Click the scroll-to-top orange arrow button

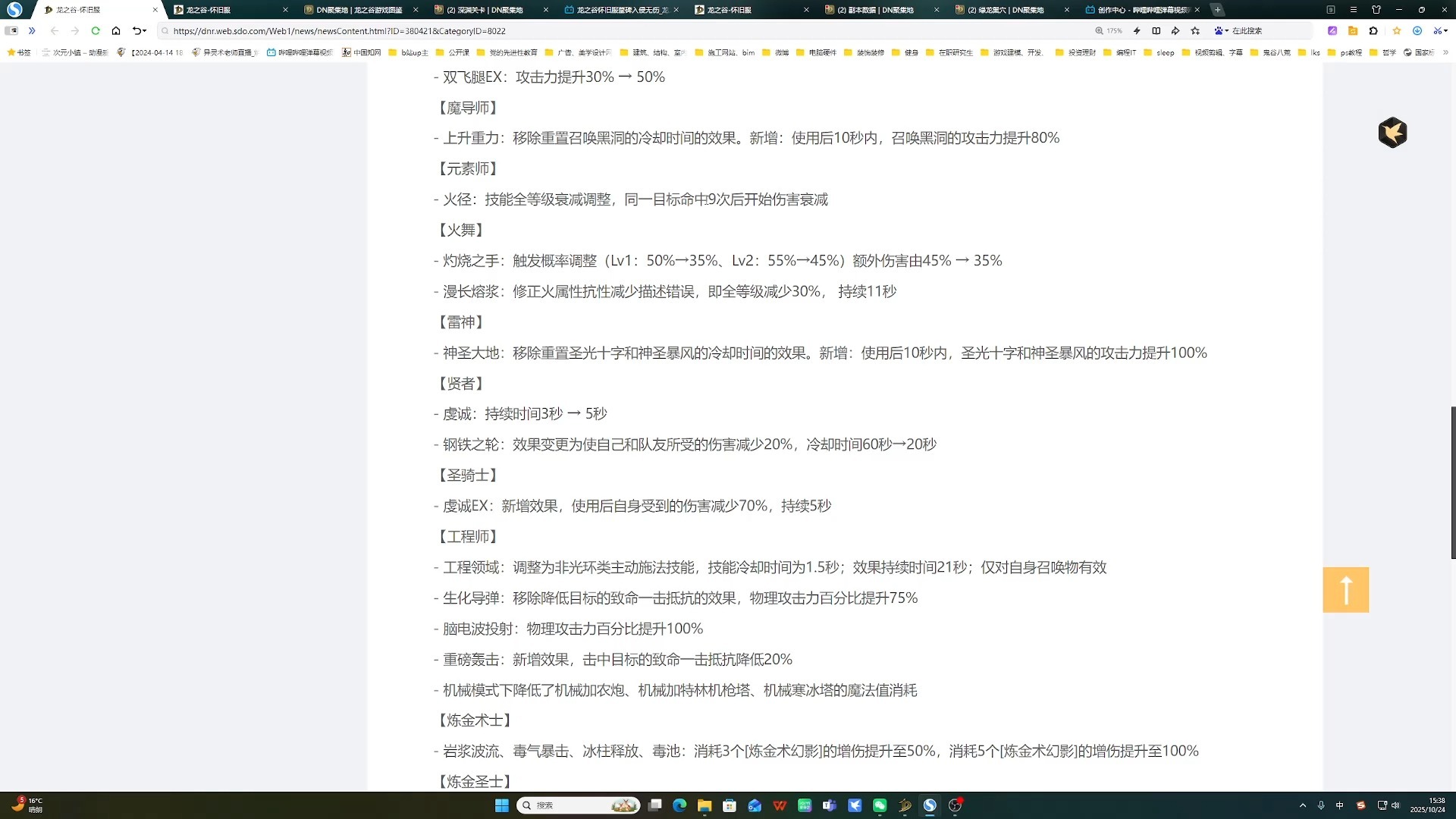(x=1345, y=590)
